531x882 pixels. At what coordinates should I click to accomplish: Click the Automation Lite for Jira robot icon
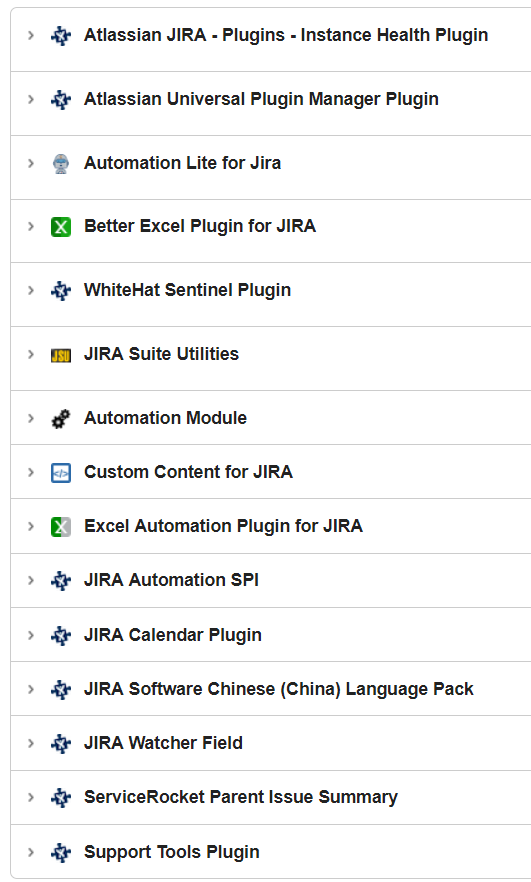pyautogui.click(x=61, y=164)
